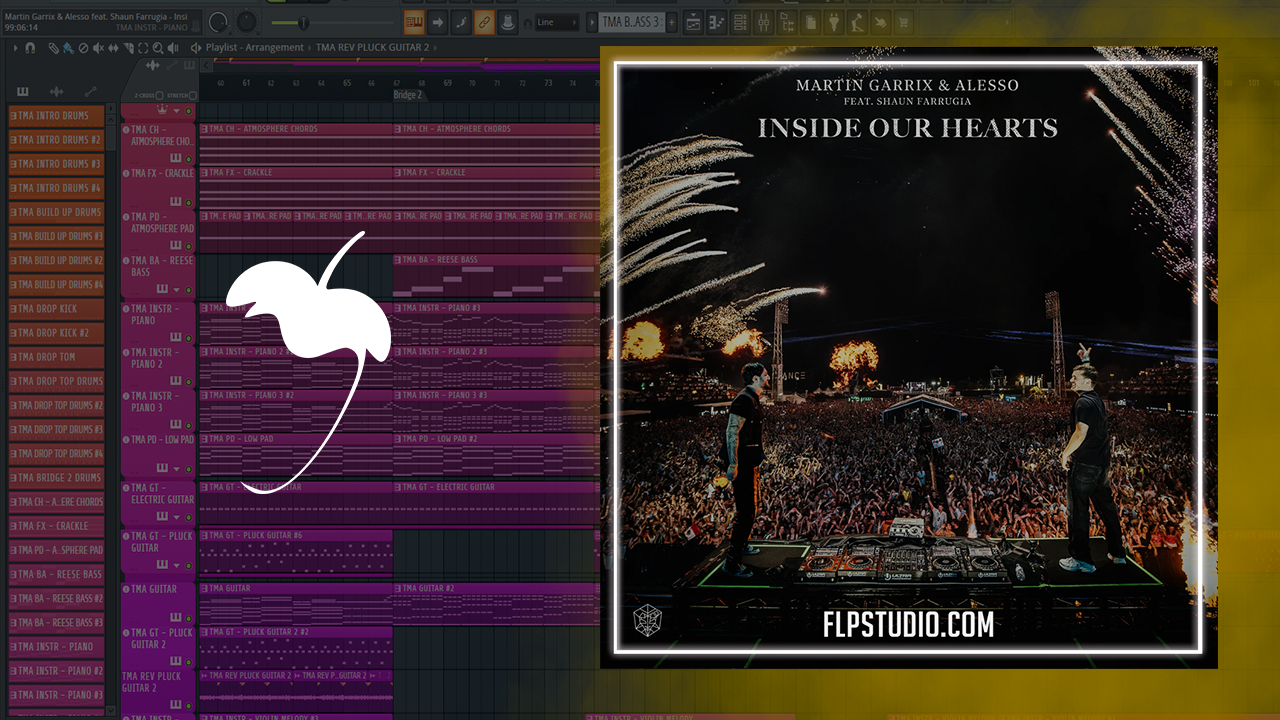Select the TMA INTRO DRUMS #3 pattern
Screen dimensions: 1280x720
click(x=56, y=164)
